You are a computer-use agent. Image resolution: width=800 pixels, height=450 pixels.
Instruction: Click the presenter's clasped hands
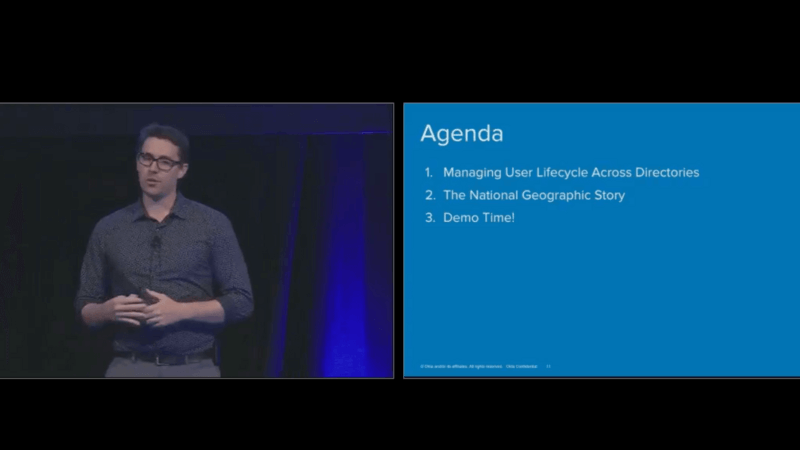[143, 306]
